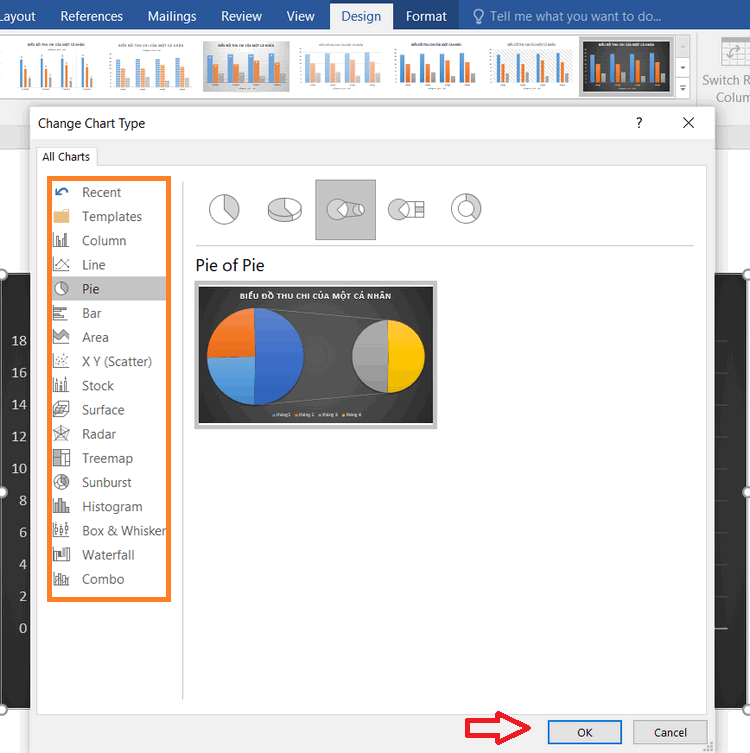Click the Recent category icon
Screen dimensions: 750x753
61,192
